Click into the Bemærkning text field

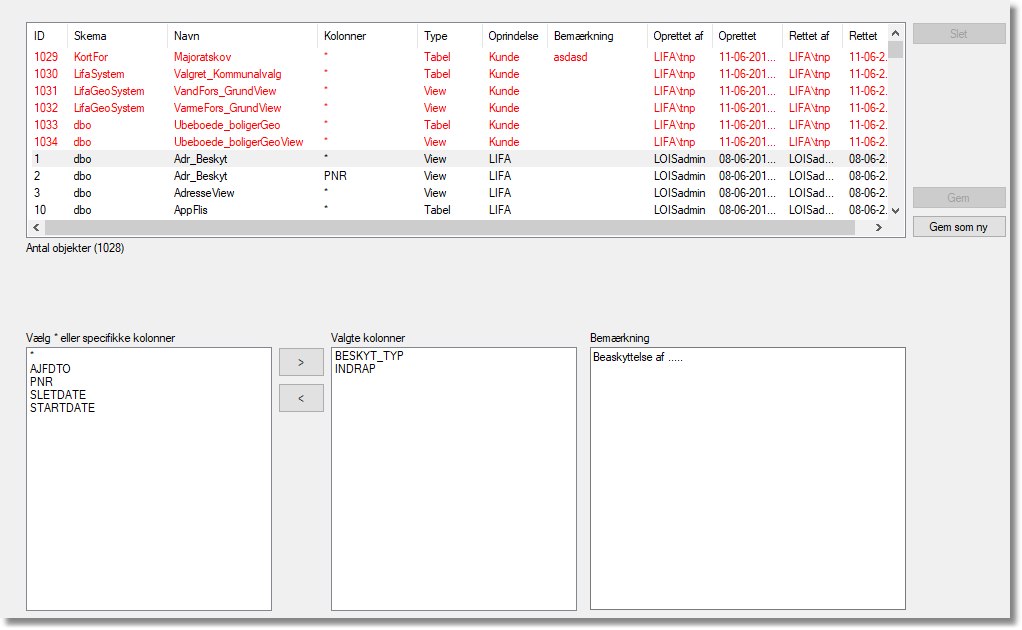pos(747,480)
